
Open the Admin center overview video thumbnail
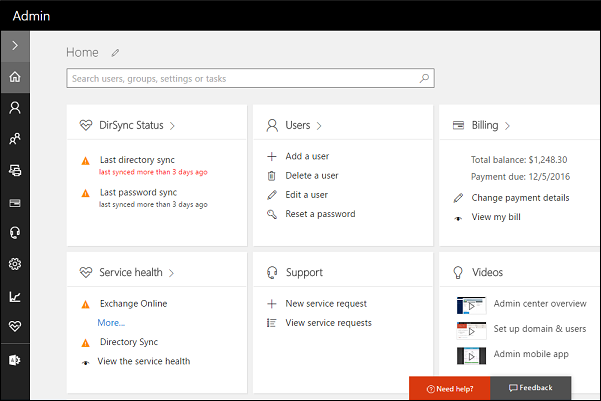471,305
